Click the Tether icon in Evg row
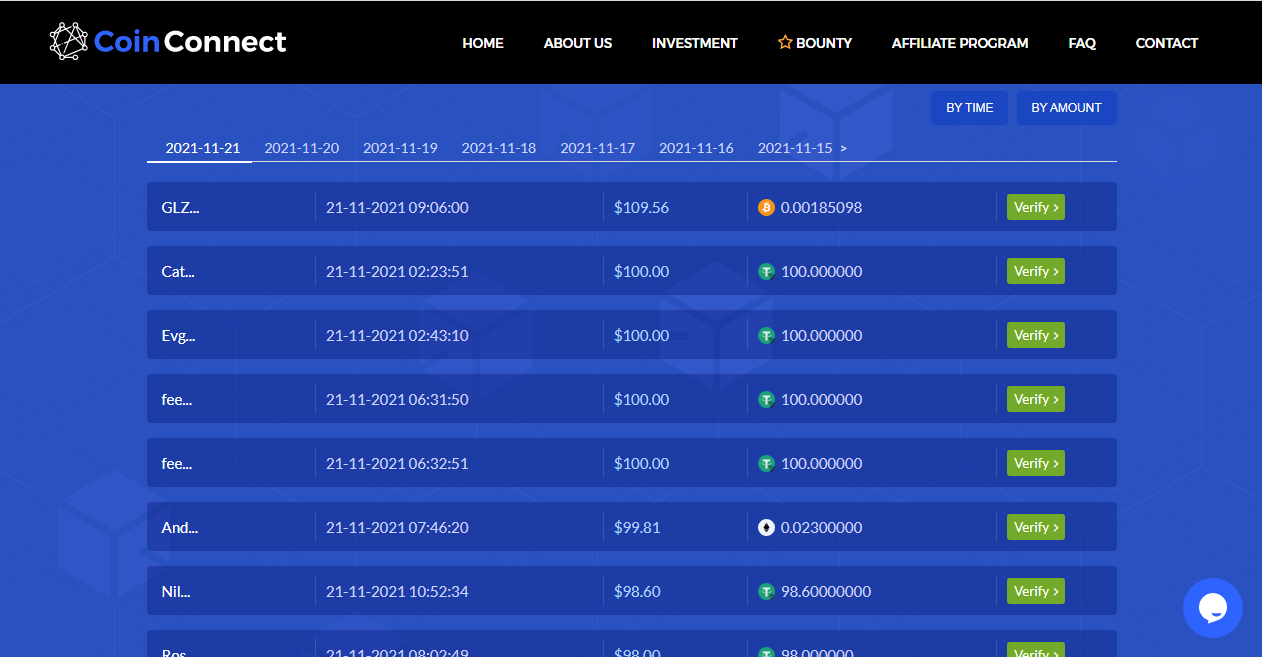 tap(767, 335)
